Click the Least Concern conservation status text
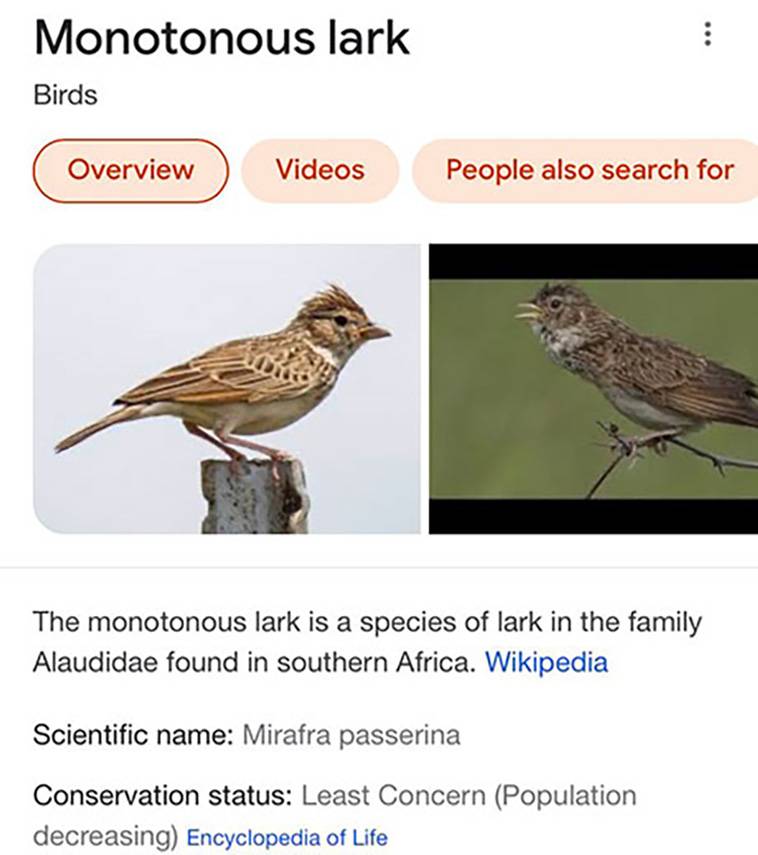The image size is (758, 855). click(393, 795)
